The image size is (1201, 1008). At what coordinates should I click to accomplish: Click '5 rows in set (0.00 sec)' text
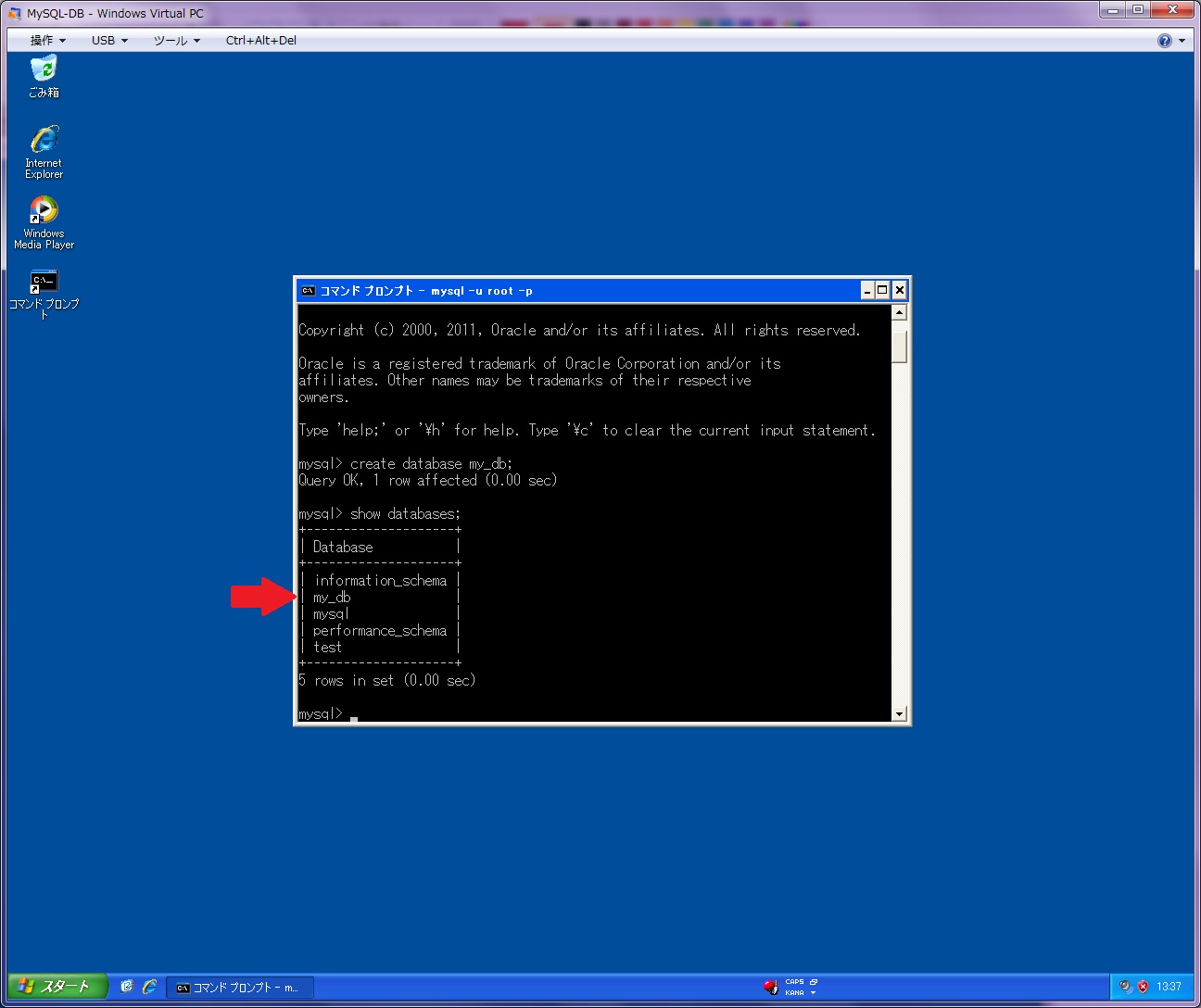click(x=387, y=681)
